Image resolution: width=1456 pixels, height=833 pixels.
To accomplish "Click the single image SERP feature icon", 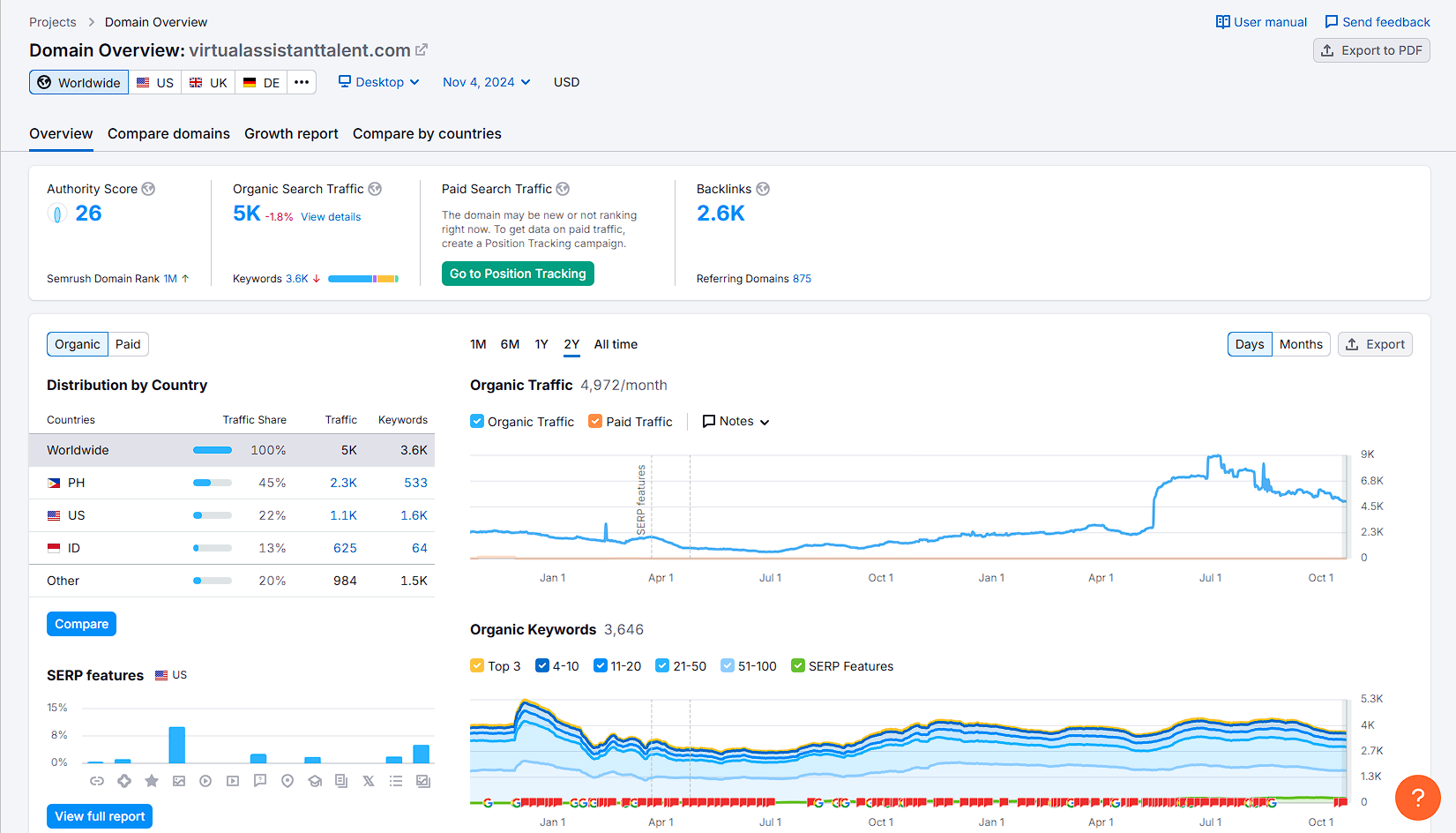I will [x=179, y=781].
